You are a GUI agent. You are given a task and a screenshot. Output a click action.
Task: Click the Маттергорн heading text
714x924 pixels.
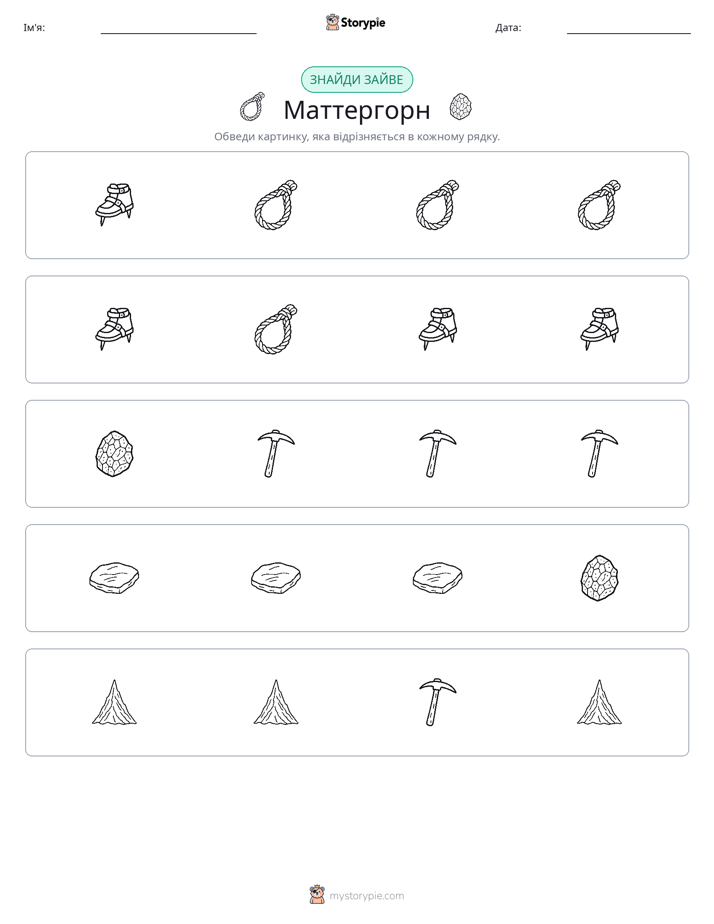[357, 110]
